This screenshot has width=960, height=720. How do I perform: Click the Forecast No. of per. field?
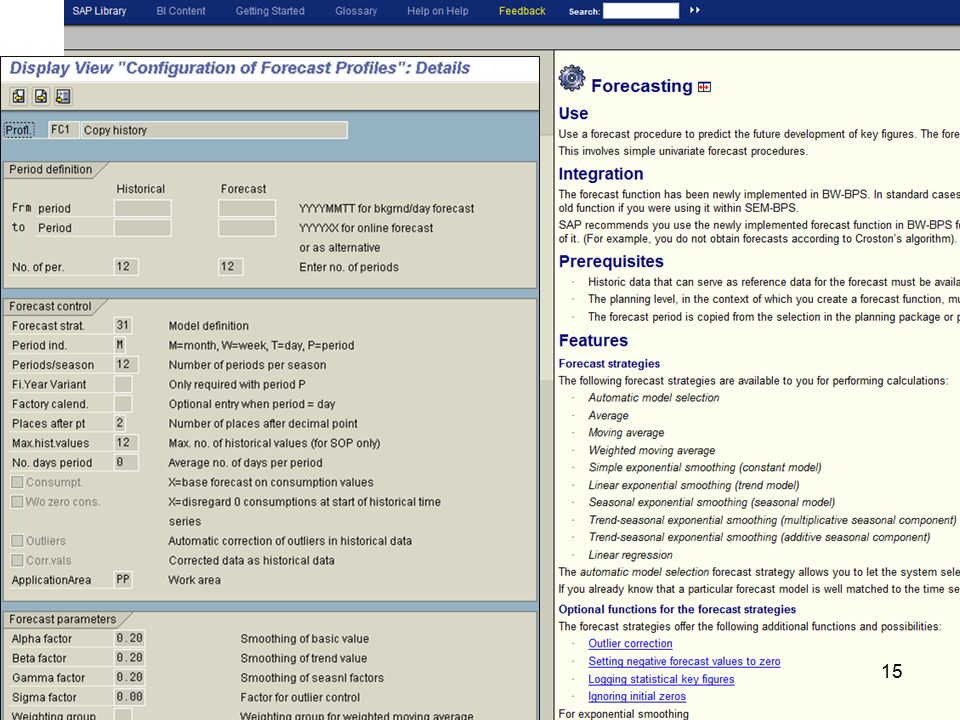point(230,267)
